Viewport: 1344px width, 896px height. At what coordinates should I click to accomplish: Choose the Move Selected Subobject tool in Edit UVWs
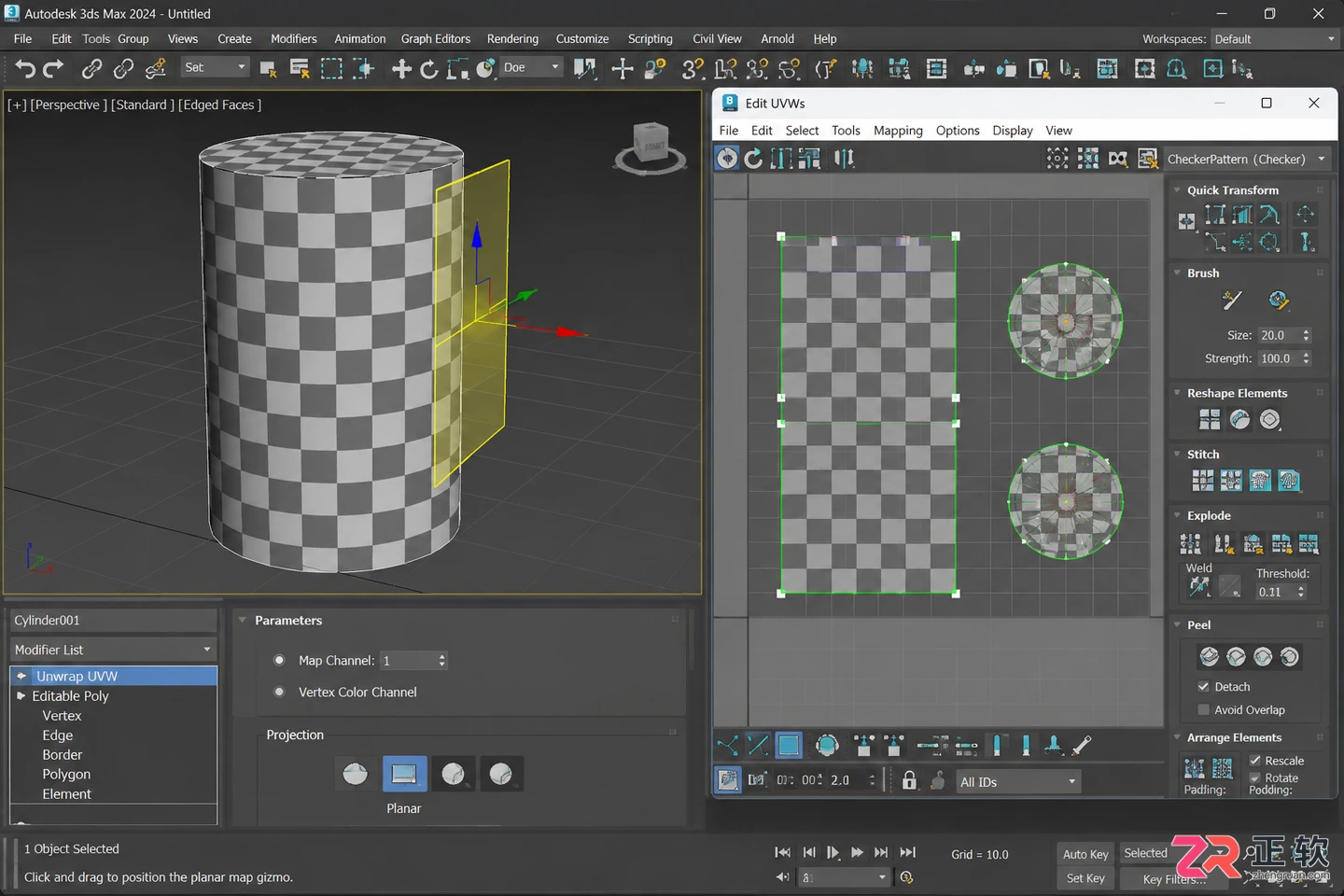[727, 159]
